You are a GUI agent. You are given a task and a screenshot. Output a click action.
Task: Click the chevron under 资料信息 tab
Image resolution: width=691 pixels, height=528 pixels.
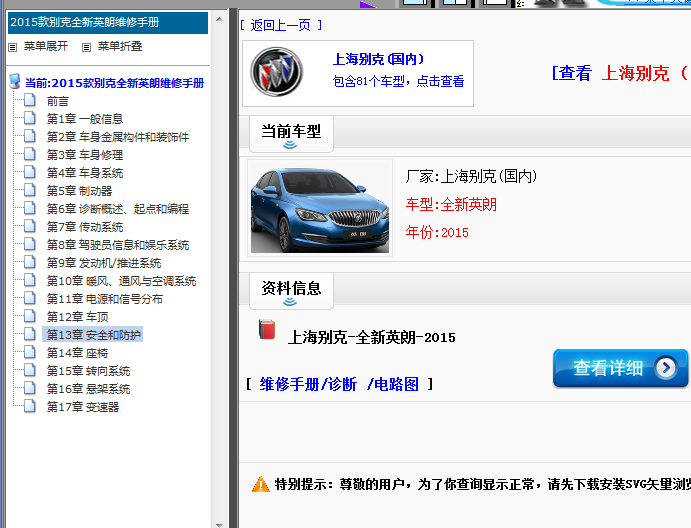290,301
